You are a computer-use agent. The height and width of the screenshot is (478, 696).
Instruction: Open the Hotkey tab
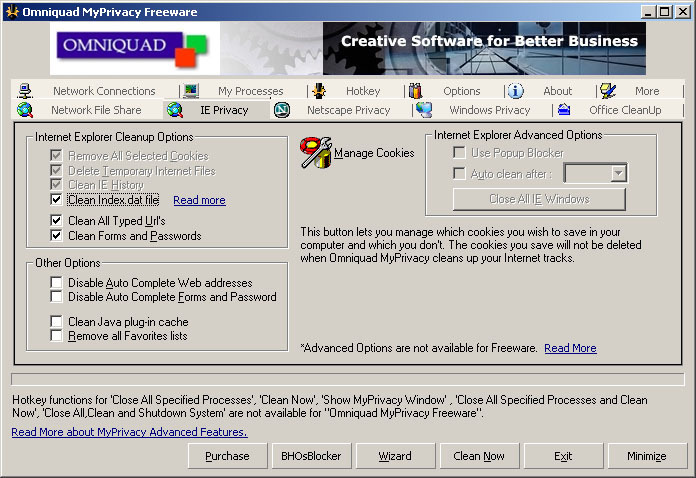363,91
